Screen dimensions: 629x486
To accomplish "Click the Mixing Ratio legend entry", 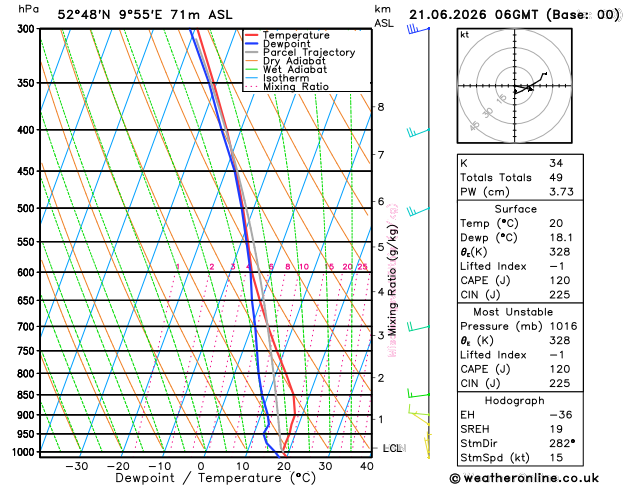I will 287,86.
